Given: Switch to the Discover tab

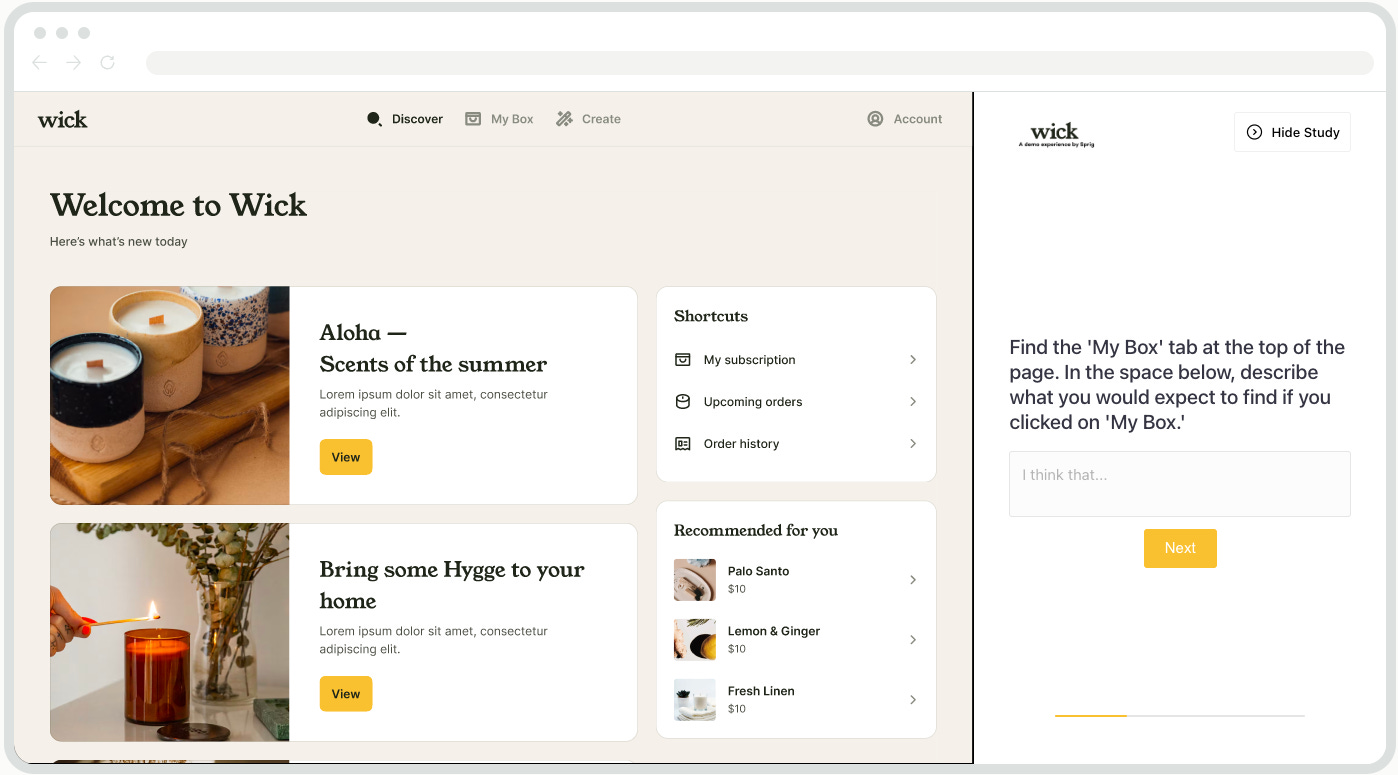Looking at the screenshot, I should click(x=405, y=119).
